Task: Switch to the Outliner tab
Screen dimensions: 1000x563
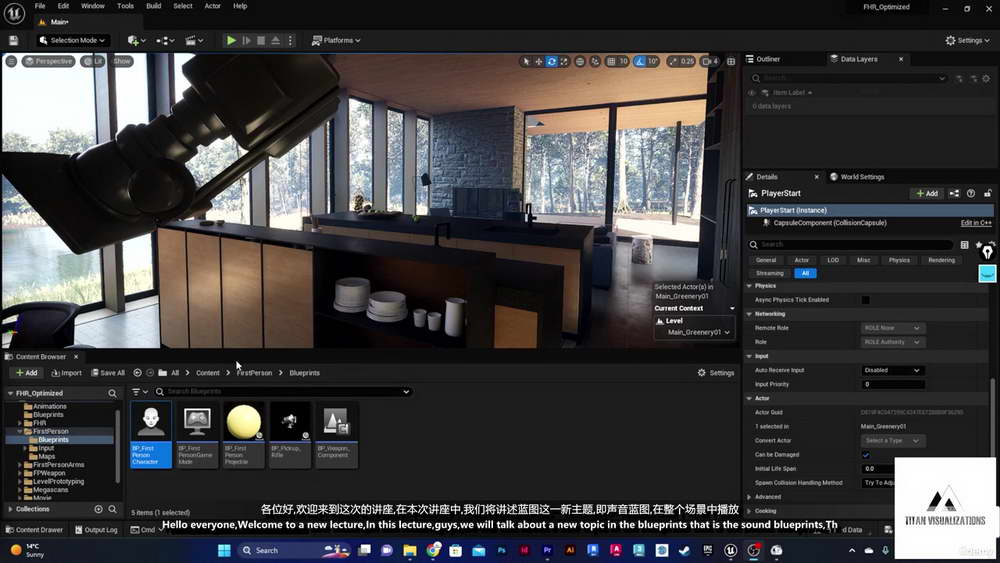Action: point(768,59)
